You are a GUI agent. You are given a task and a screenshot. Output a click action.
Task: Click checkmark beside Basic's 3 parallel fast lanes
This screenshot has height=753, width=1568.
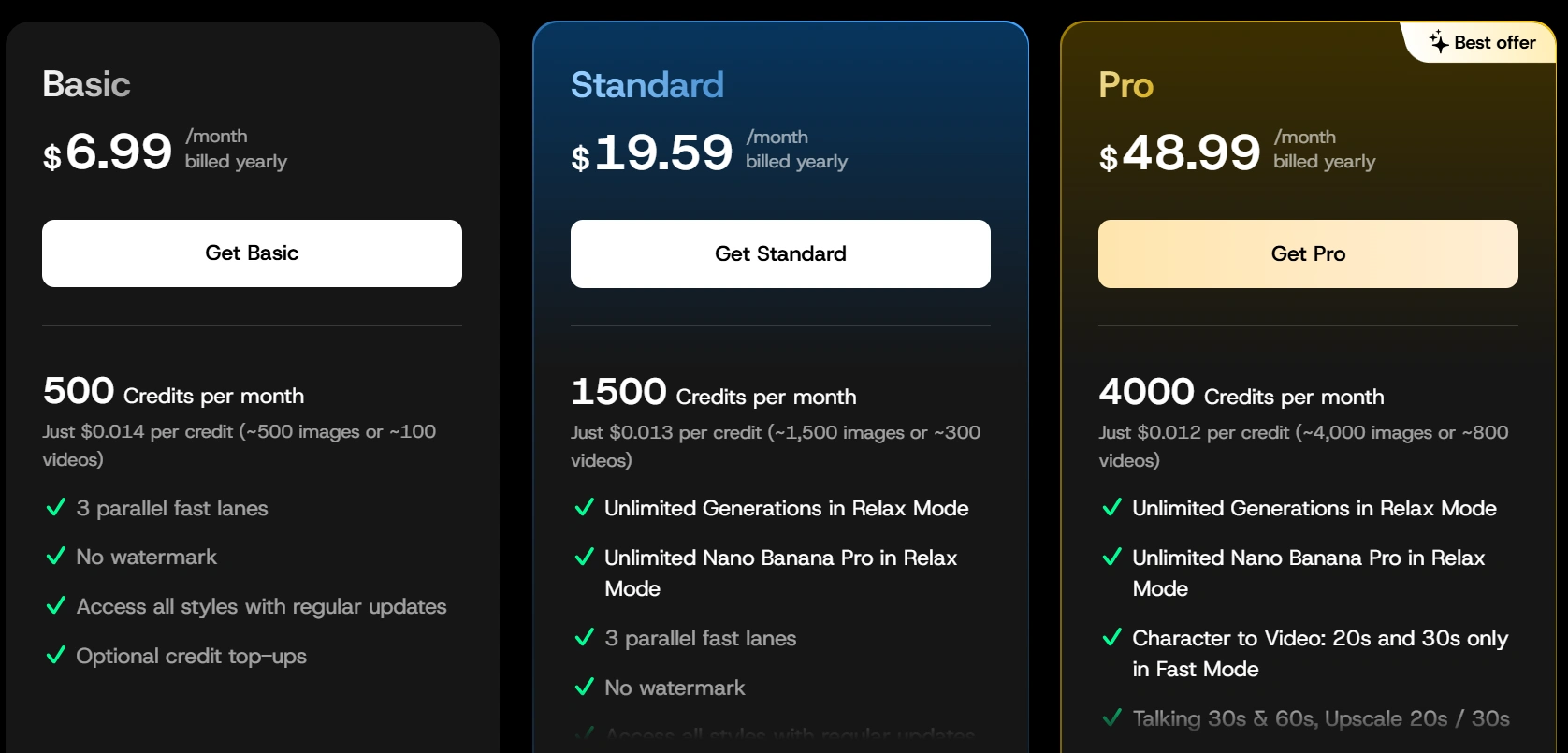[x=56, y=508]
